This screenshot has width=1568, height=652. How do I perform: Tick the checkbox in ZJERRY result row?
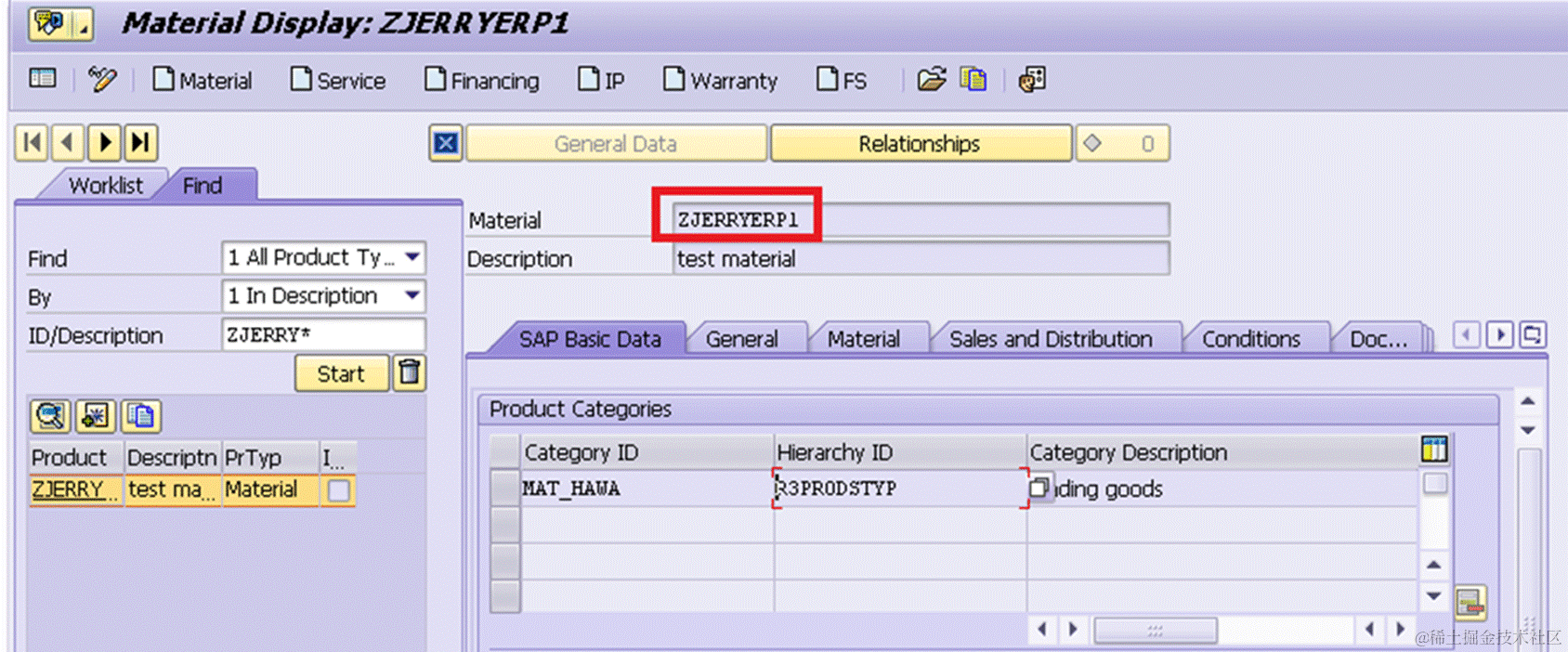click(x=339, y=489)
